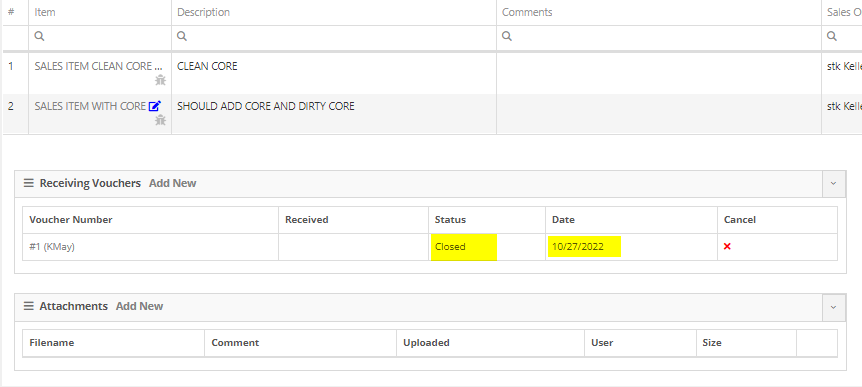Click row number 1 cell
The width and height of the screenshot is (862, 387).
[x=15, y=73]
